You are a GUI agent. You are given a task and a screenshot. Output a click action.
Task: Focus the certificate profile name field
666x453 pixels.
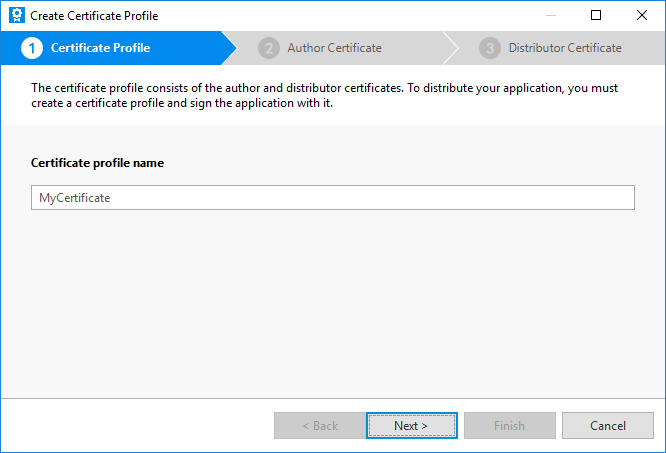coord(332,198)
